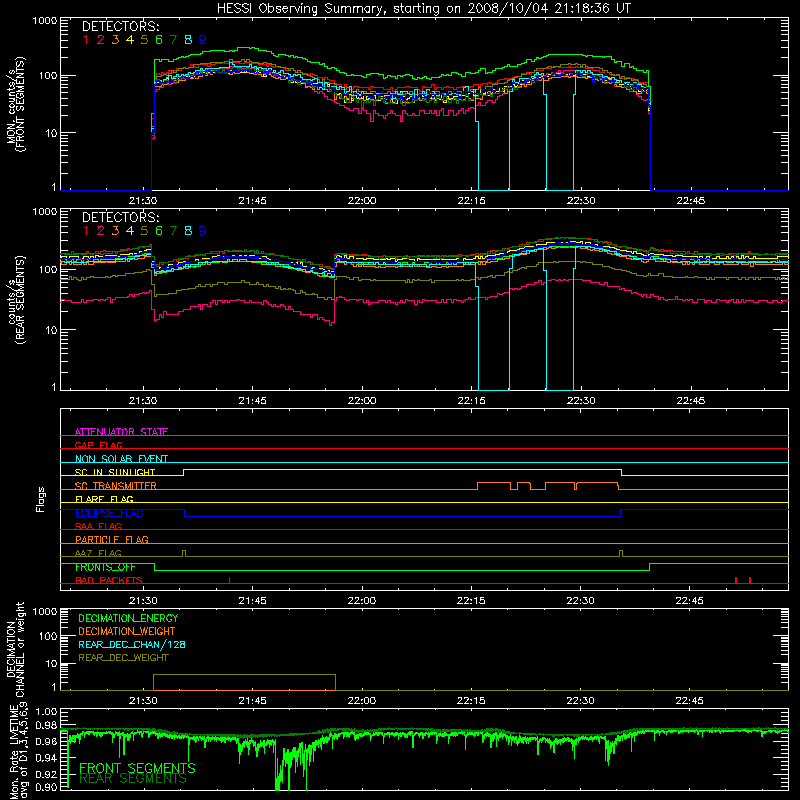
Task: Select yellow detector 4 in front segments legend
Action: tap(130, 40)
